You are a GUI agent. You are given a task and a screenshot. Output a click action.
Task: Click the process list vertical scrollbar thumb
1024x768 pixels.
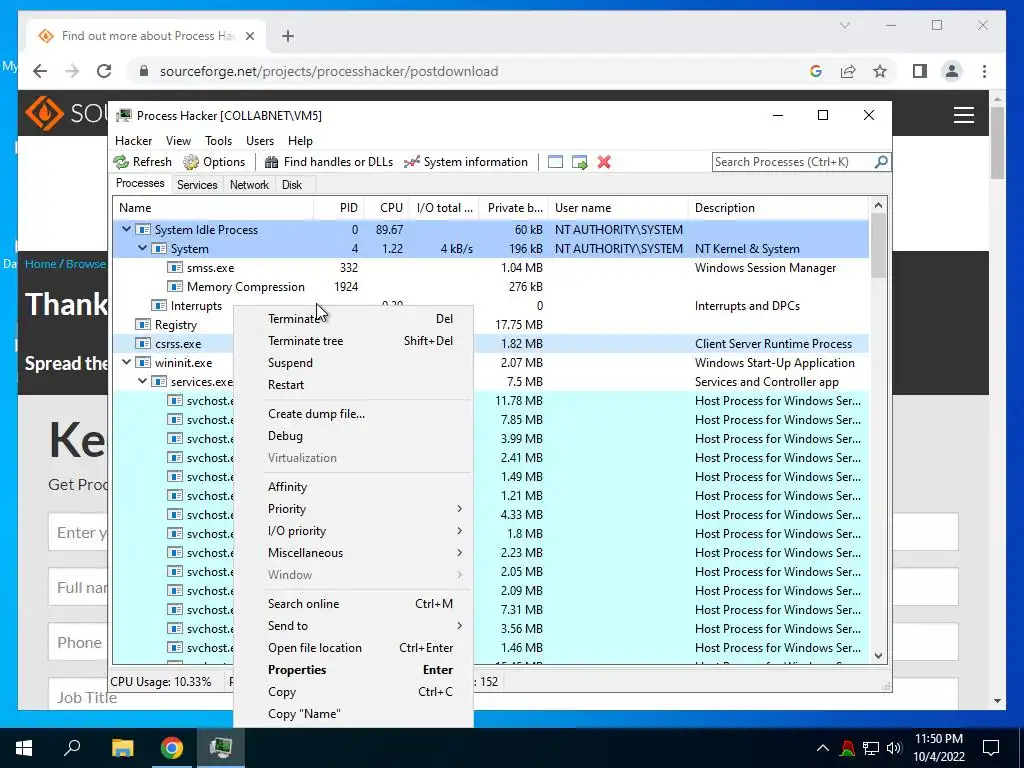click(x=878, y=245)
